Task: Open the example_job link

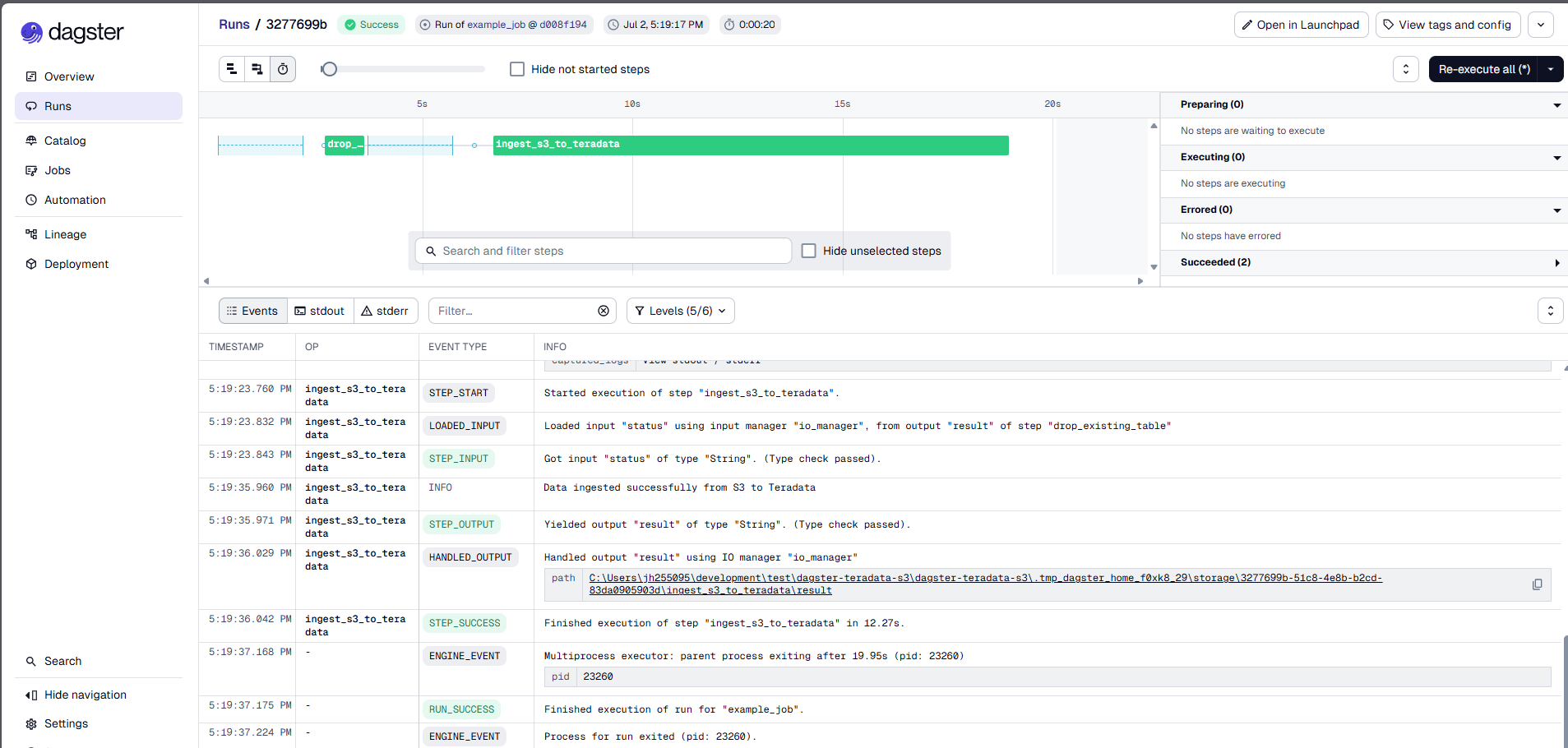Action: pyautogui.click(x=496, y=25)
